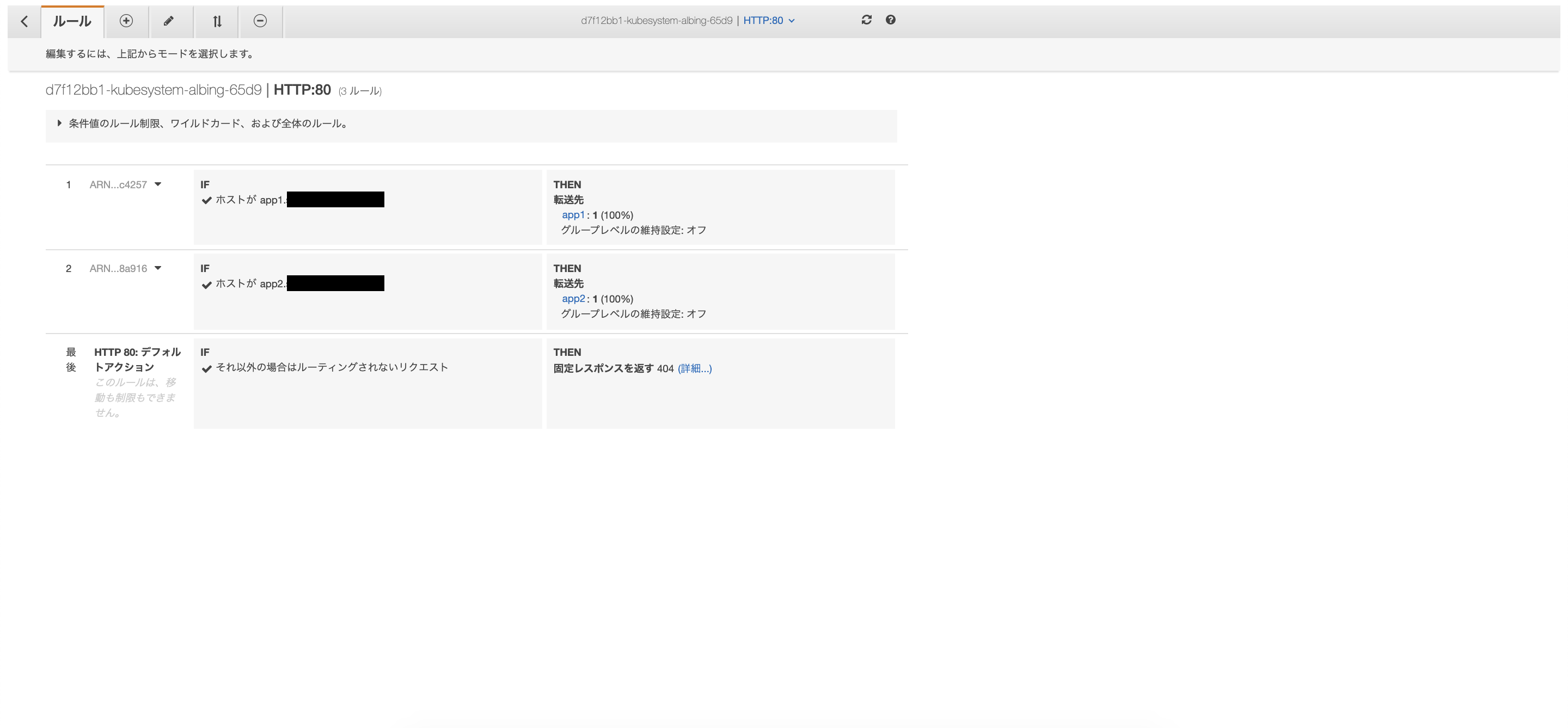Click checkmark beside app2 host condition
The height and width of the screenshot is (728, 1568).
tap(206, 284)
